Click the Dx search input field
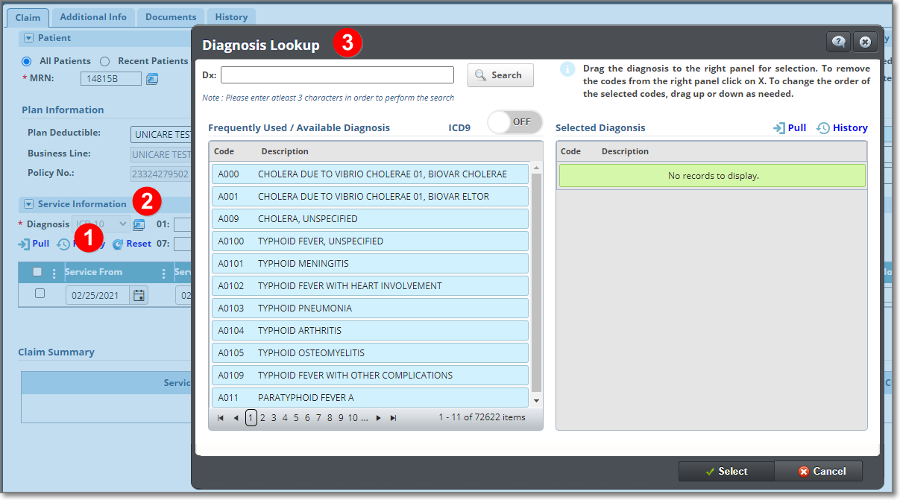 click(x=337, y=75)
